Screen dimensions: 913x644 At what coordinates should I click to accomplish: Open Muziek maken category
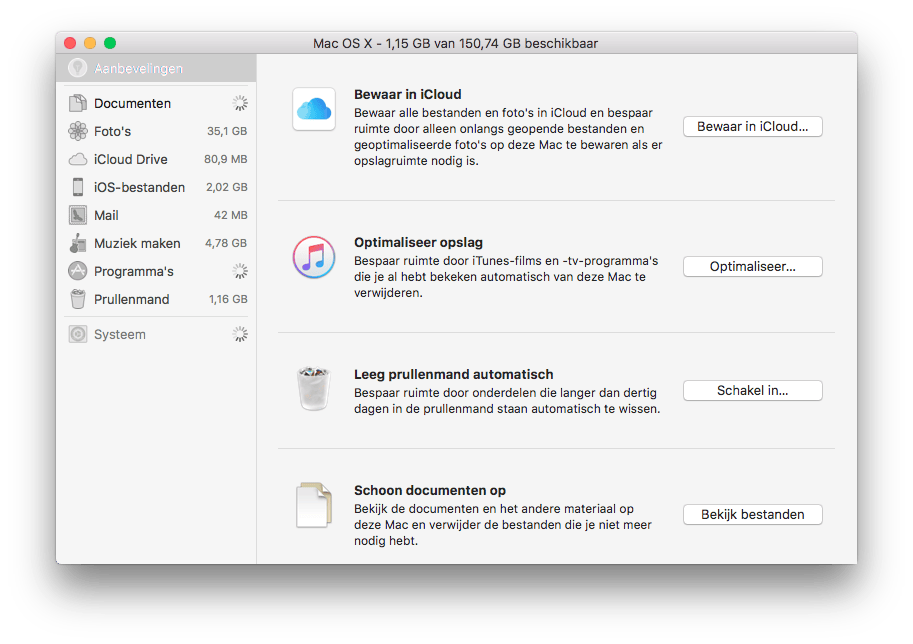click(x=156, y=243)
